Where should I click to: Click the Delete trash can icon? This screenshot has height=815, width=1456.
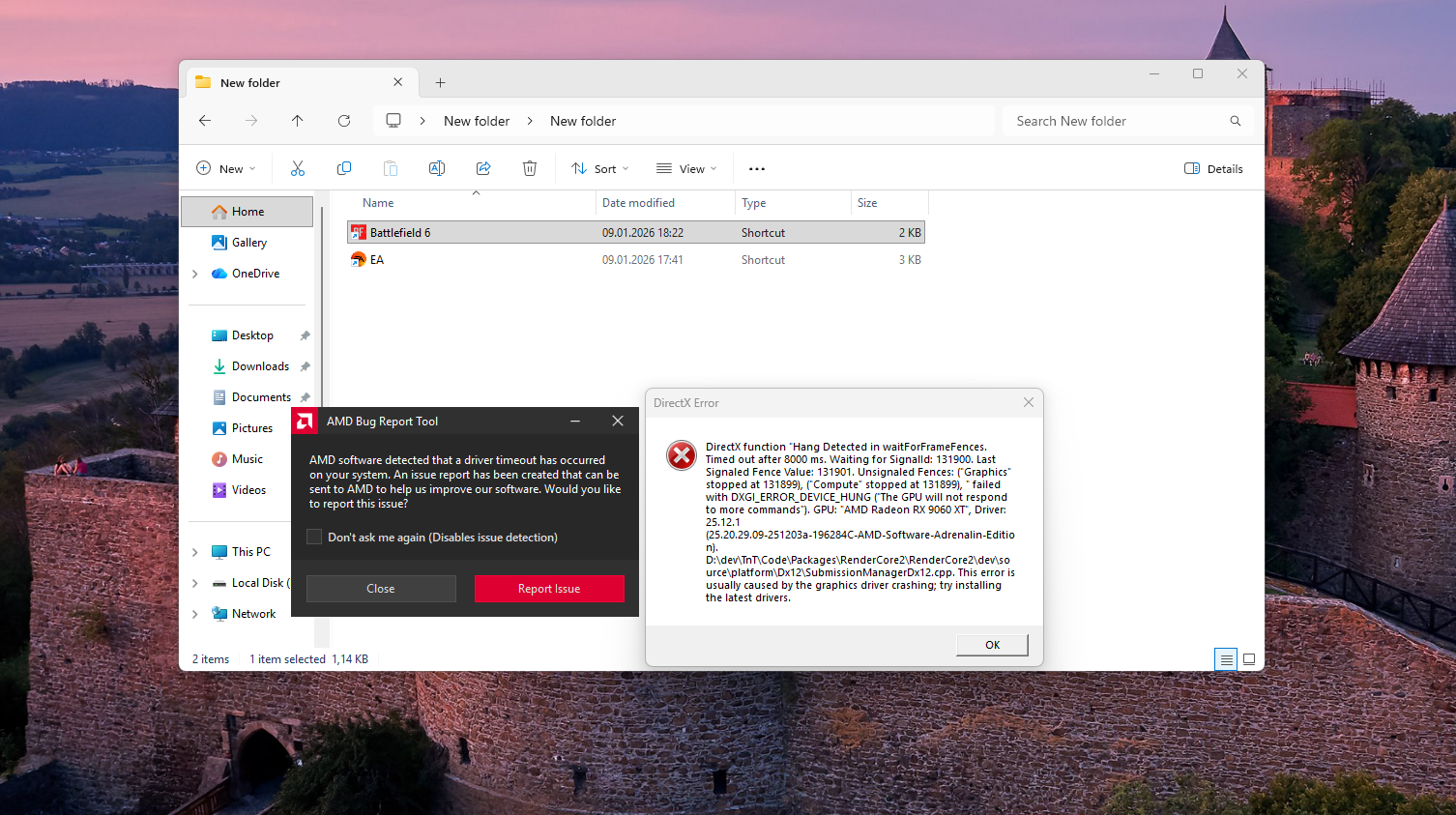point(530,168)
